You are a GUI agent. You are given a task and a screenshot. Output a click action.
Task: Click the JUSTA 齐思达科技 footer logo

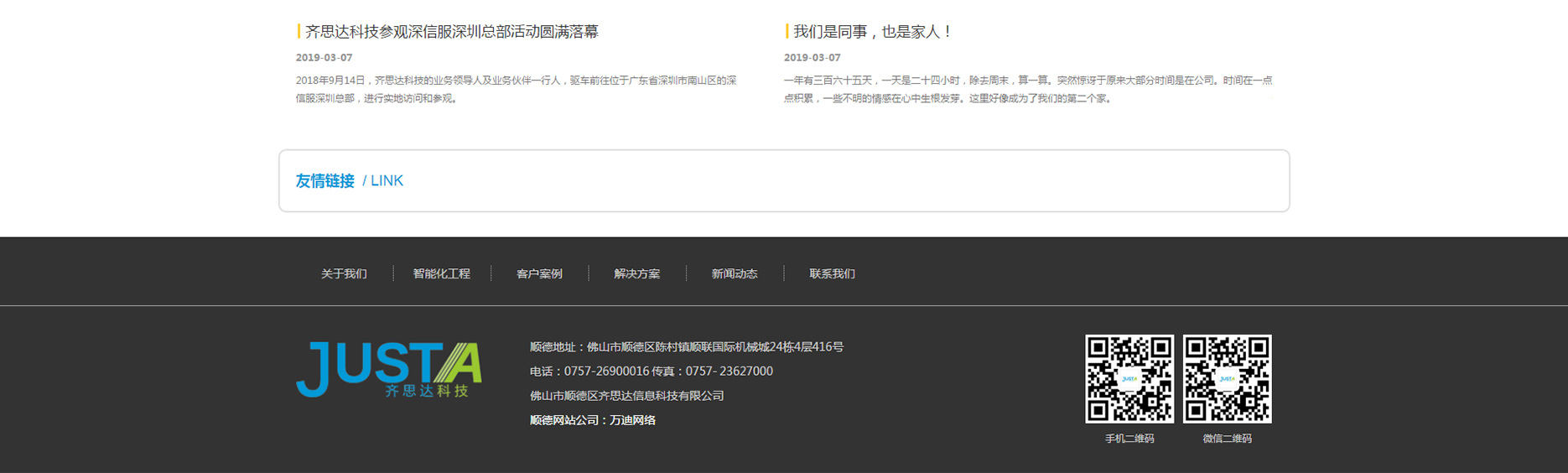(388, 370)
